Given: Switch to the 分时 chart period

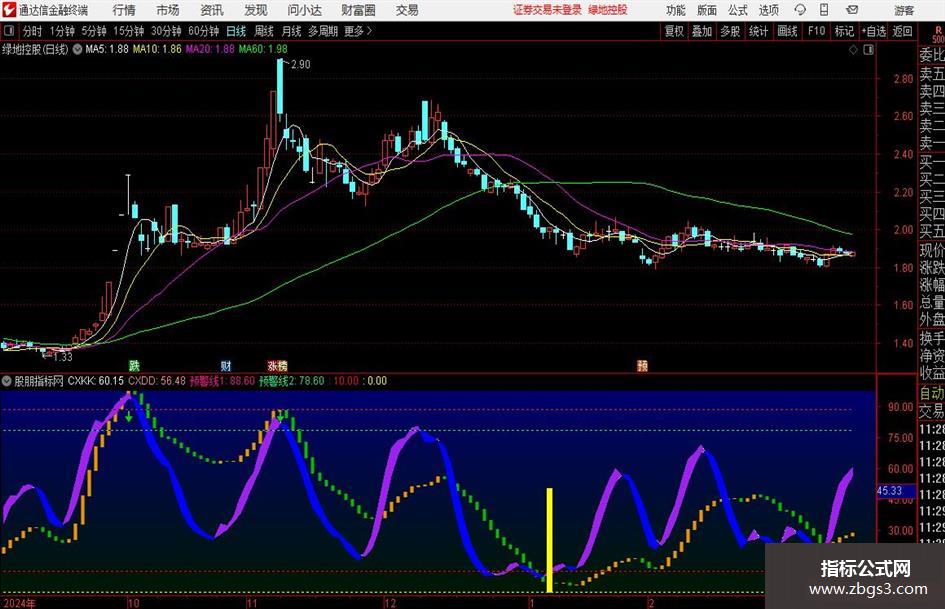Looking at the screenshot, I should click(x=32, y=31).
